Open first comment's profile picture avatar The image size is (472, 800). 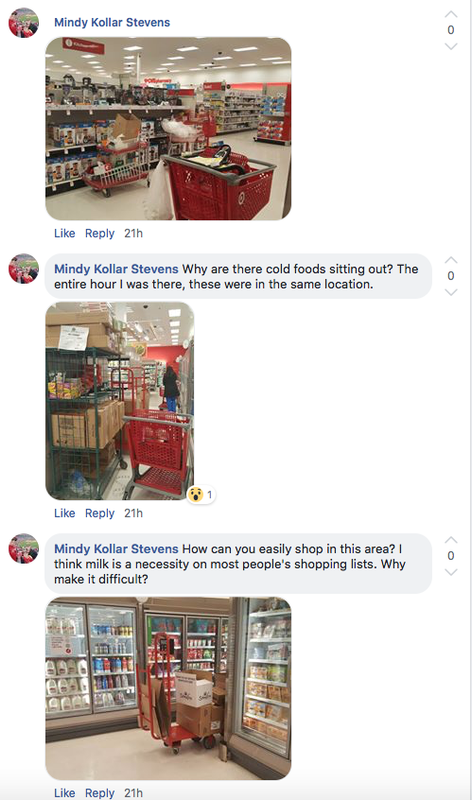(23, 23)
